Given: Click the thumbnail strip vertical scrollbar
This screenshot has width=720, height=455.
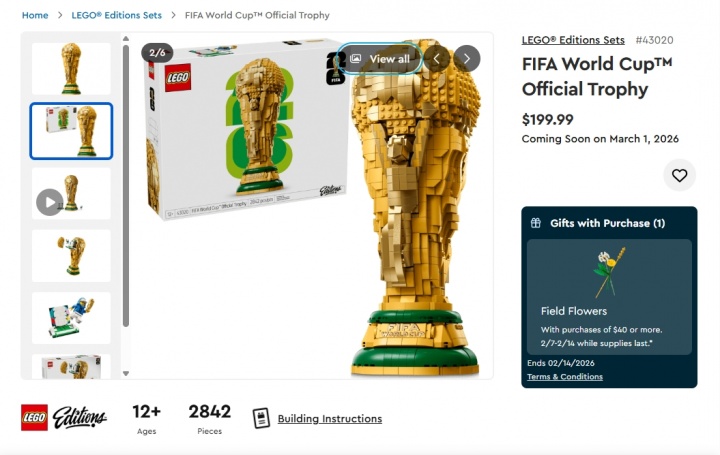Looking at the screenshot, I should (126, 186).
